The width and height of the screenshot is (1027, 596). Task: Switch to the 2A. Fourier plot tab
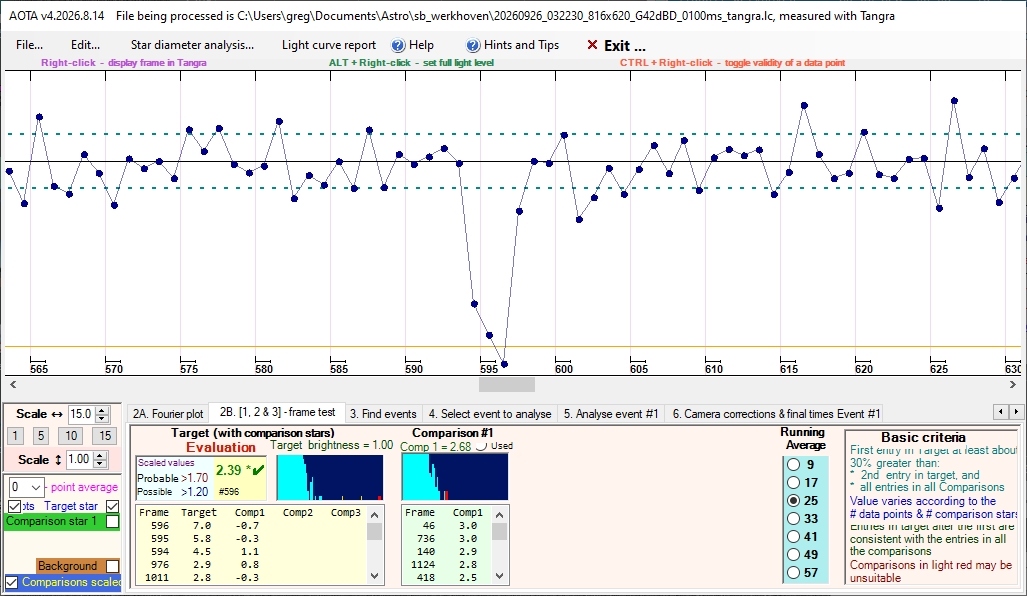[168, 414]
